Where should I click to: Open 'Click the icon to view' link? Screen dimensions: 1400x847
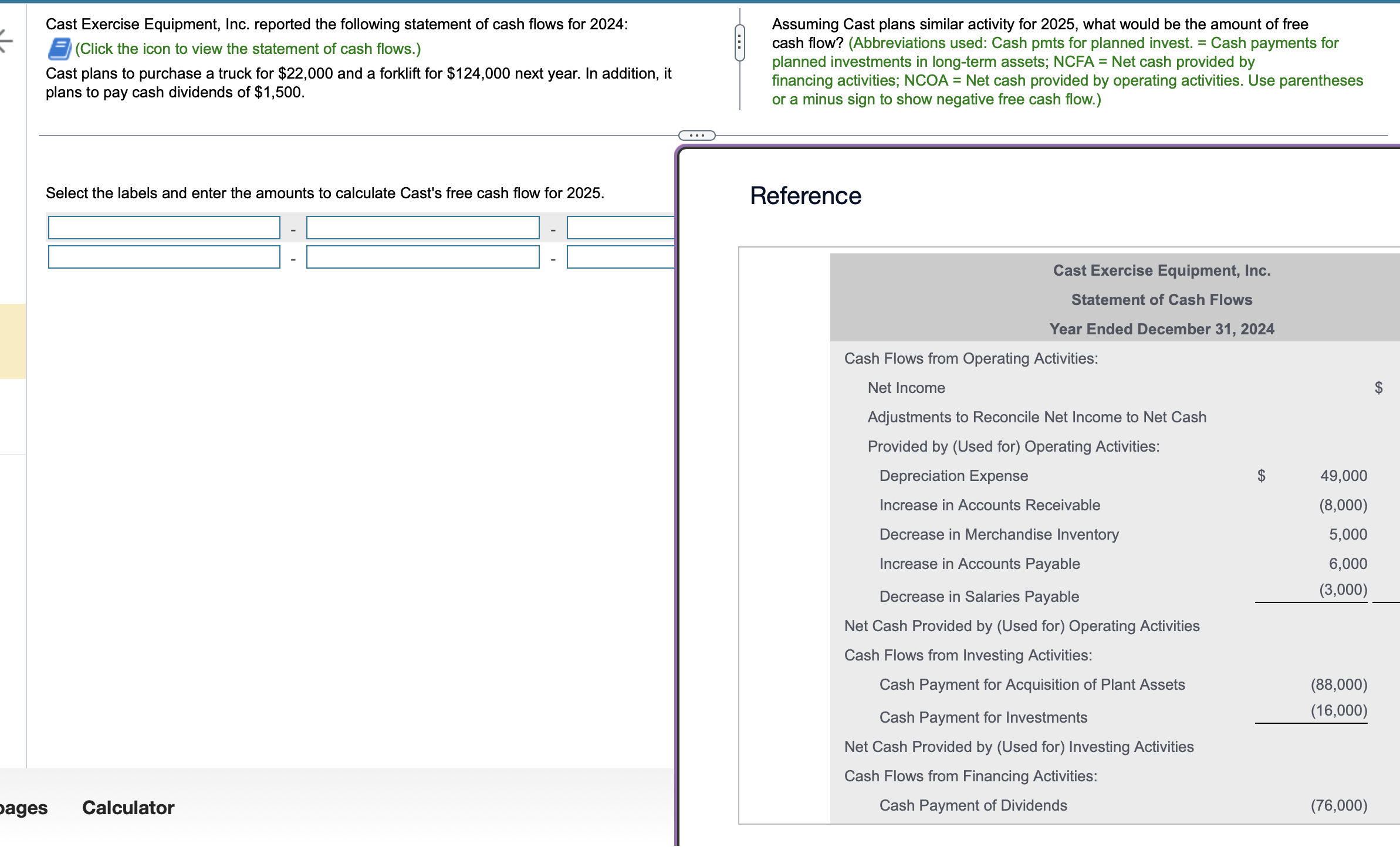[x=248, y=49]
